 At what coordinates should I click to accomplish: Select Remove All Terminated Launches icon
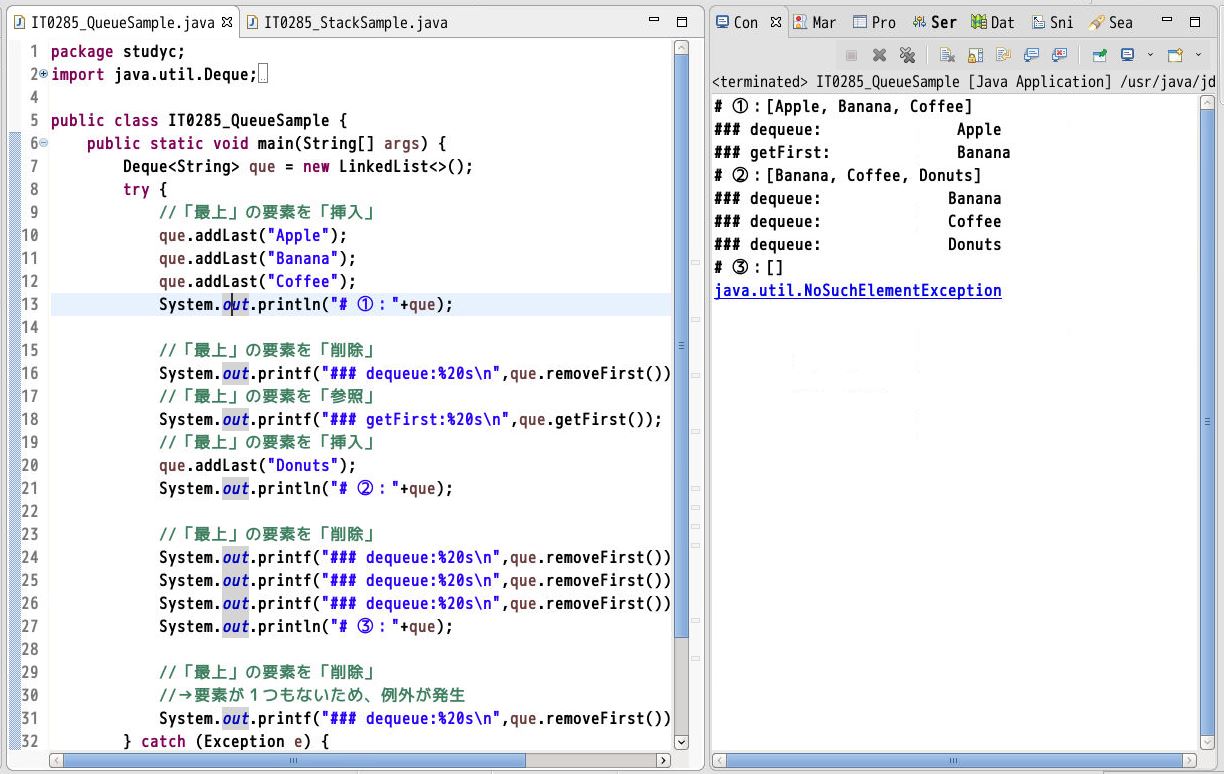[x=907, y=55]
